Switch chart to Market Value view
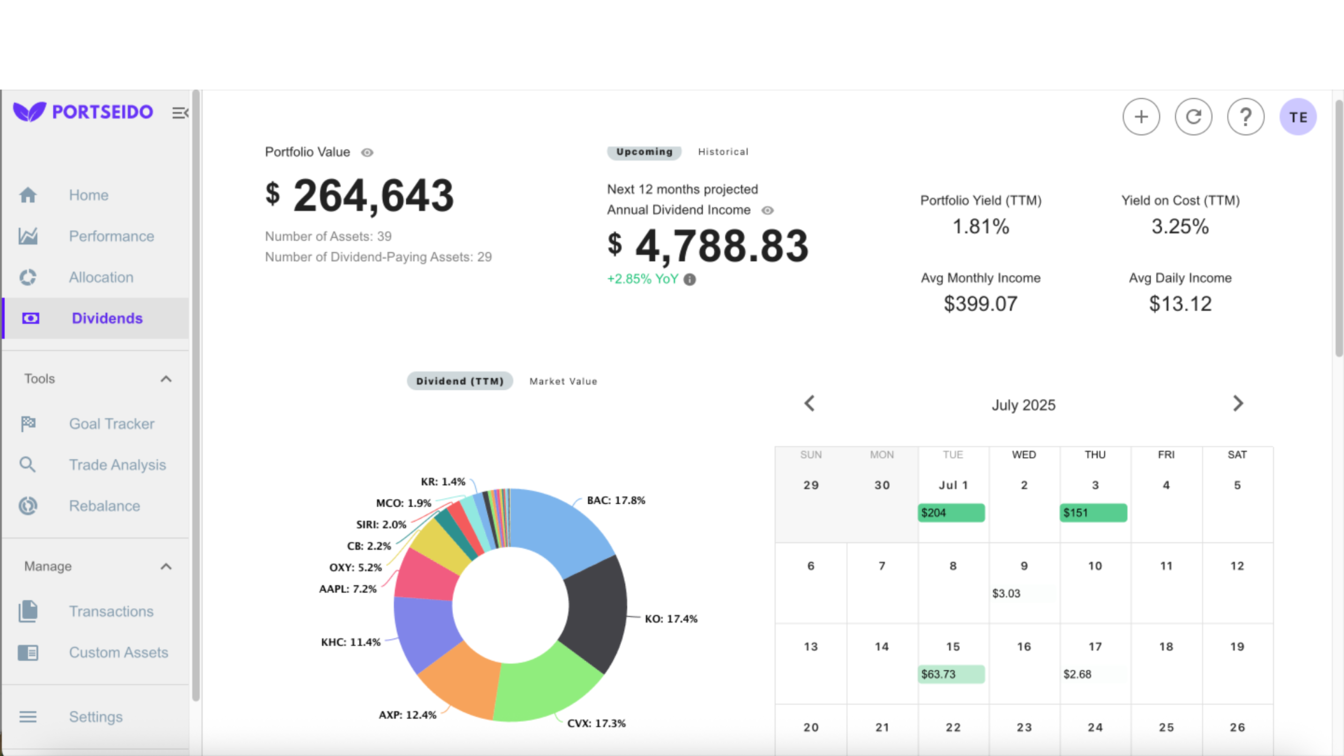 563,381
